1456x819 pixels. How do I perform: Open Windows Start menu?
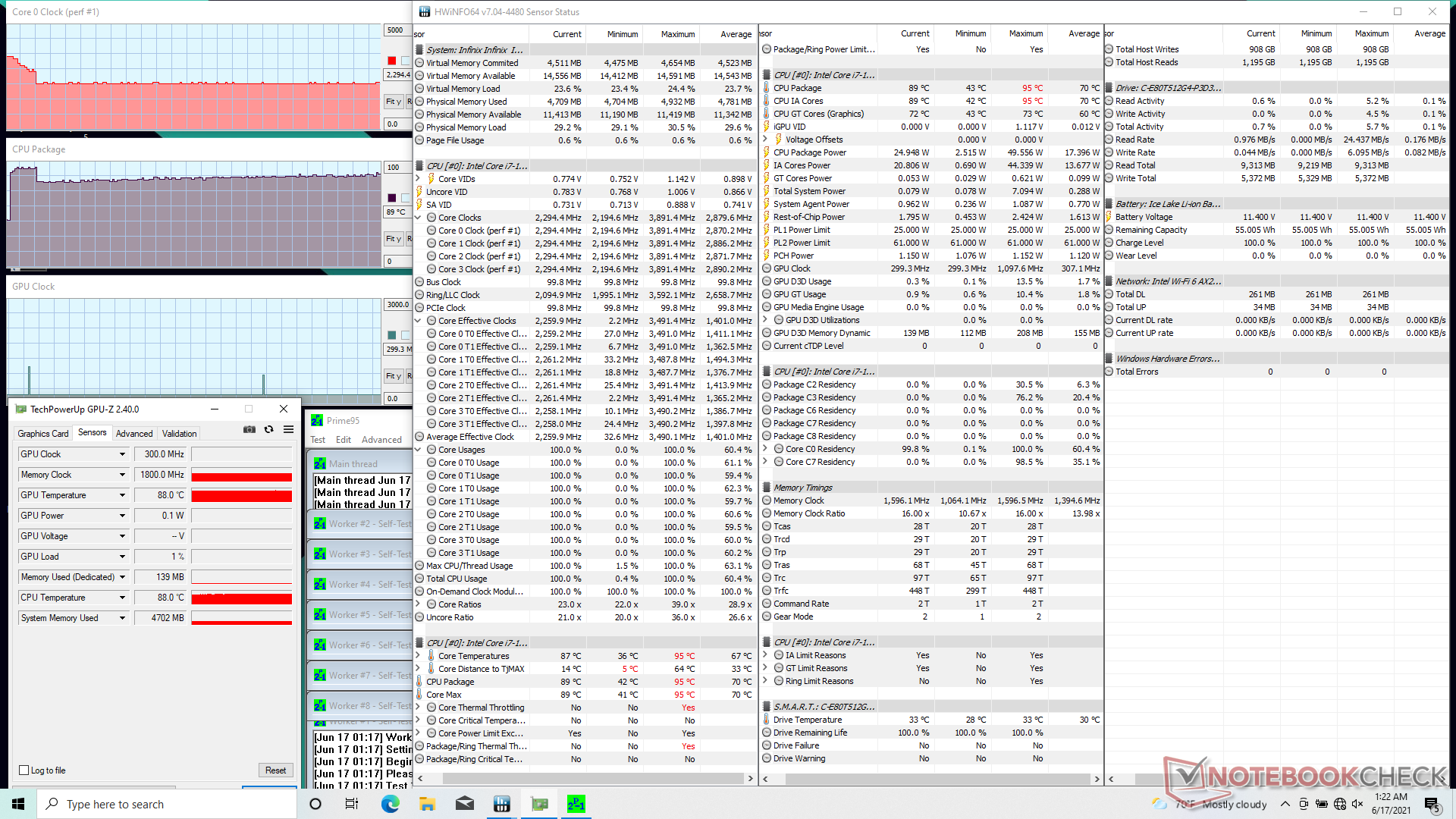click(18, 804)
